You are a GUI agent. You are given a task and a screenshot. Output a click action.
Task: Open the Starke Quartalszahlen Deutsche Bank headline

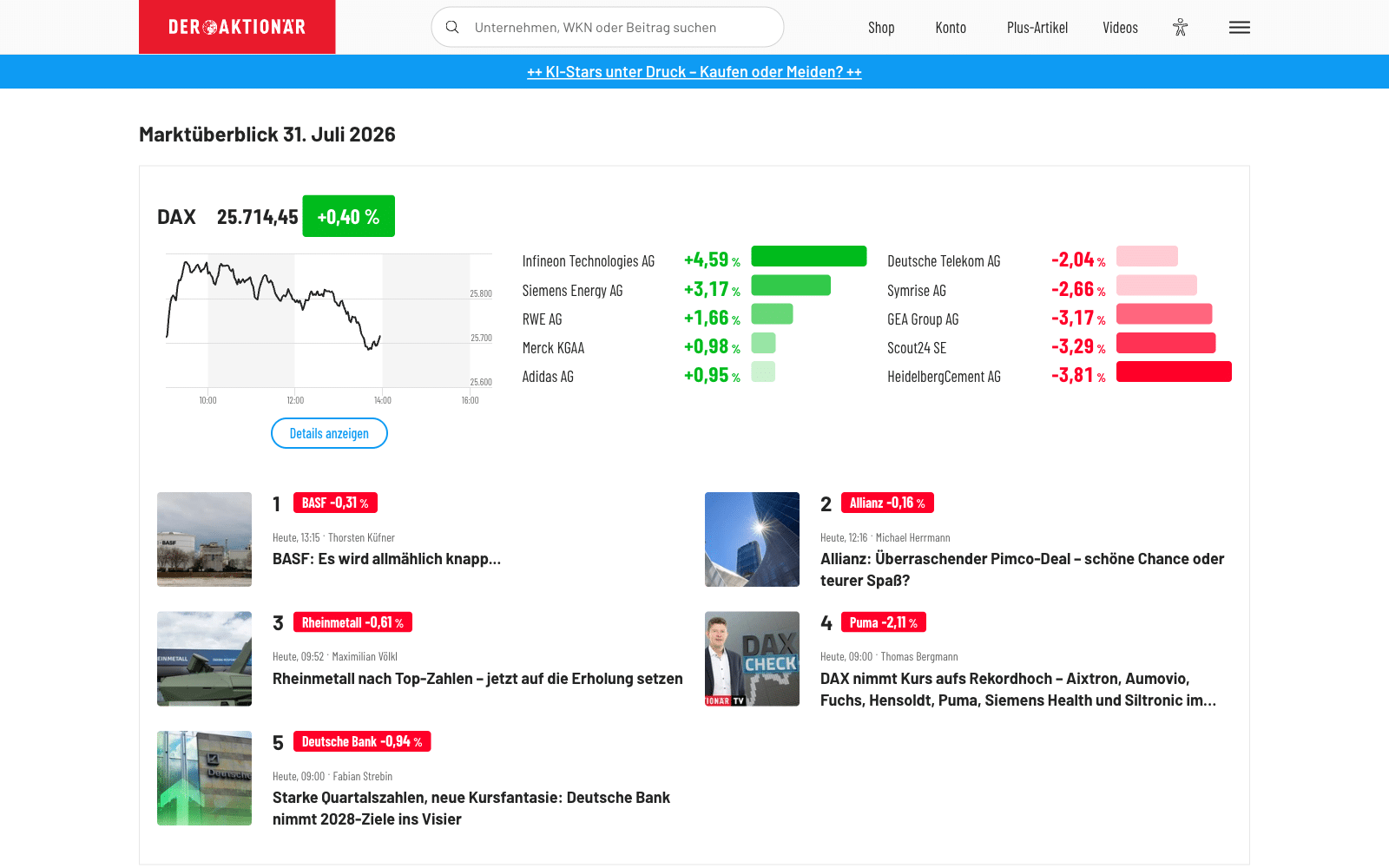pos(471,808)
